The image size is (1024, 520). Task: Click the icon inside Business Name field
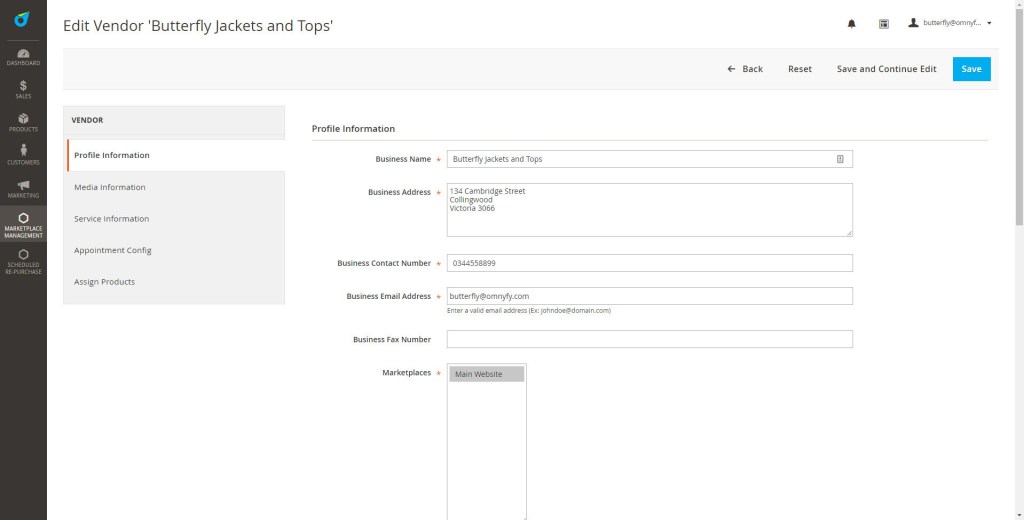pyautogui.click(x=840, y=159)
